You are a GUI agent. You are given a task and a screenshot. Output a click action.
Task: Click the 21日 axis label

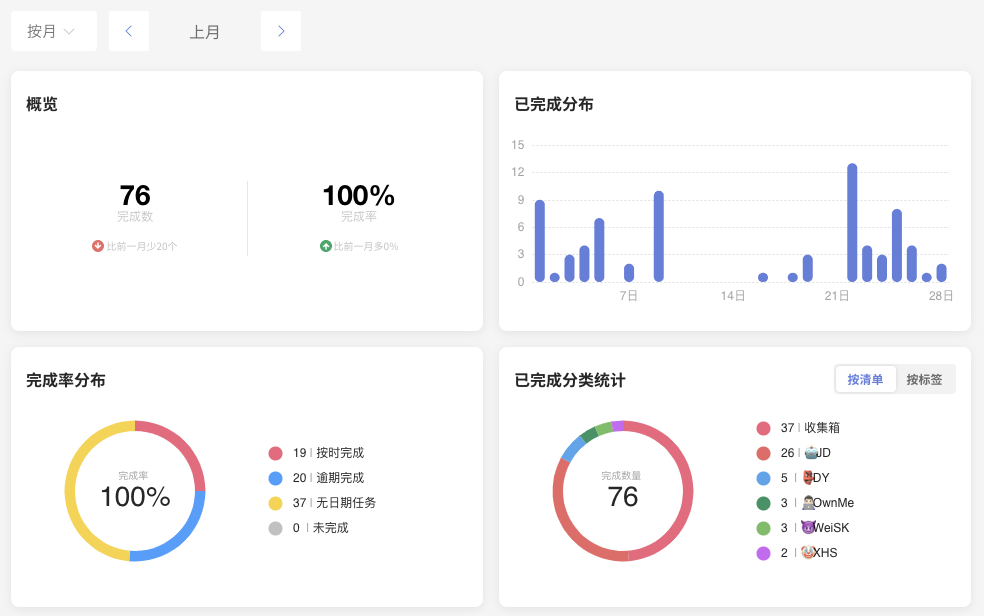click(837, 295)
